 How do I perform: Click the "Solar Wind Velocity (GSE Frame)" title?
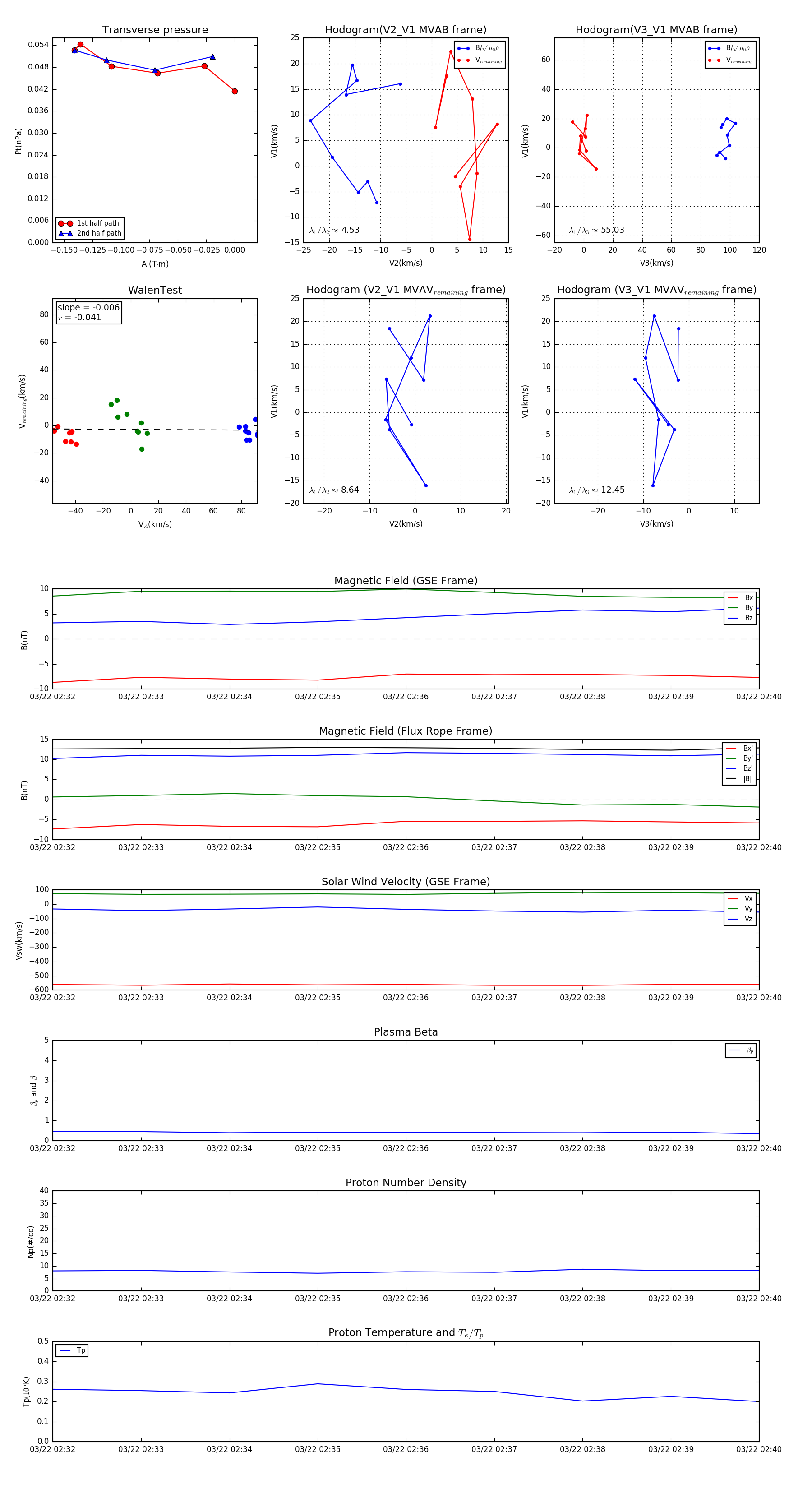tap(406, 882)
